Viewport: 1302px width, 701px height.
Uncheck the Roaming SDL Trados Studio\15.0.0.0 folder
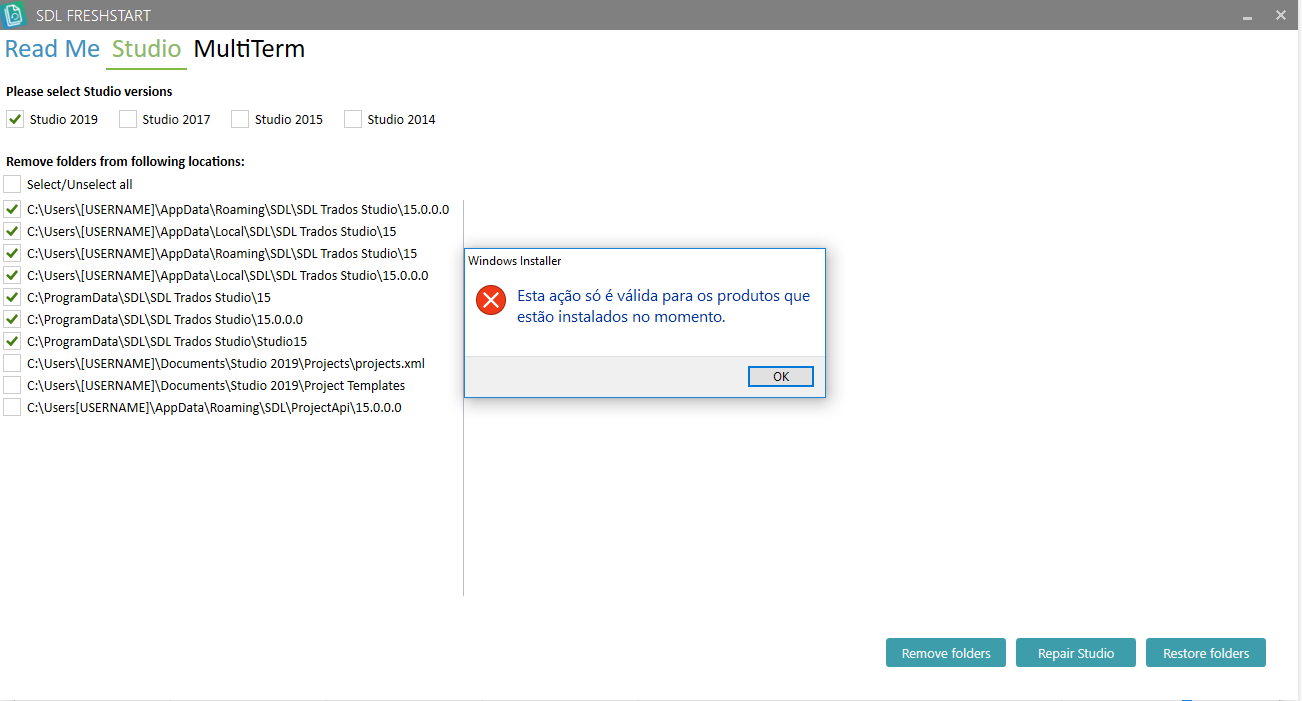click(x=12, y=209)
